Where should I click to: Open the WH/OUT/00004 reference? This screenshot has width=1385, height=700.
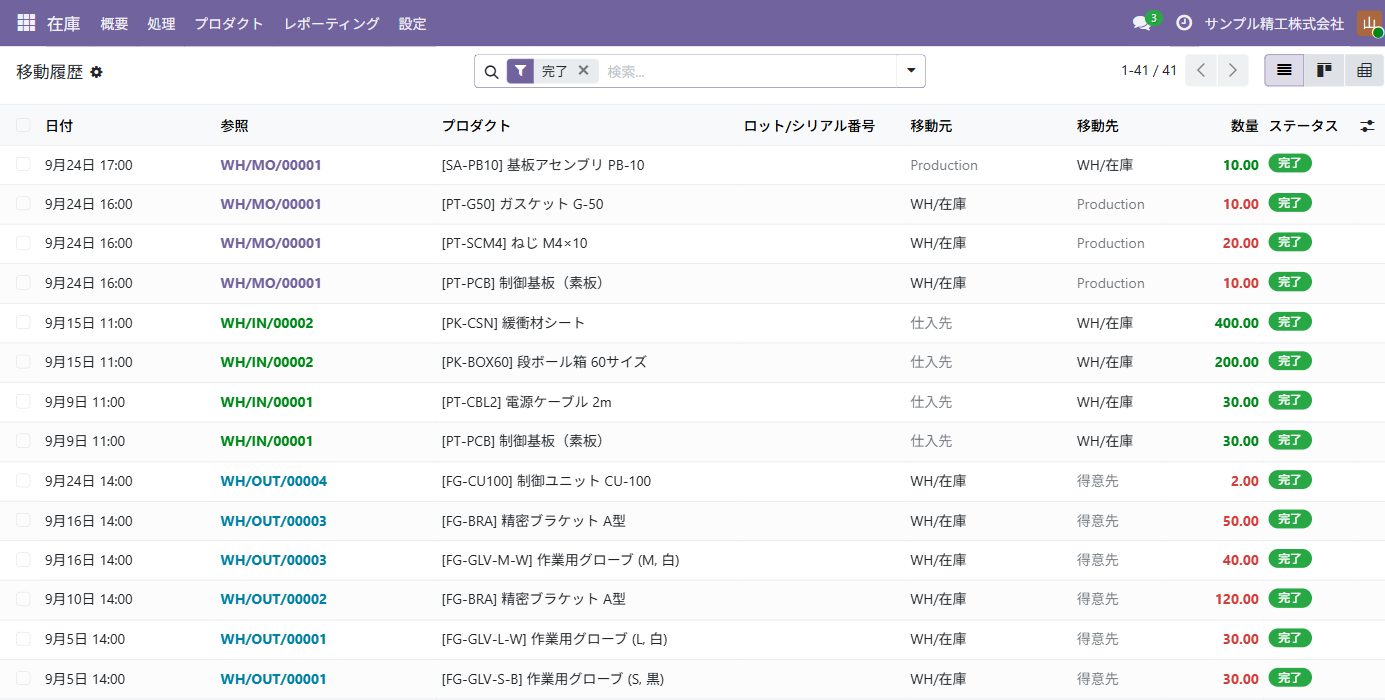(x=274, y=481)
